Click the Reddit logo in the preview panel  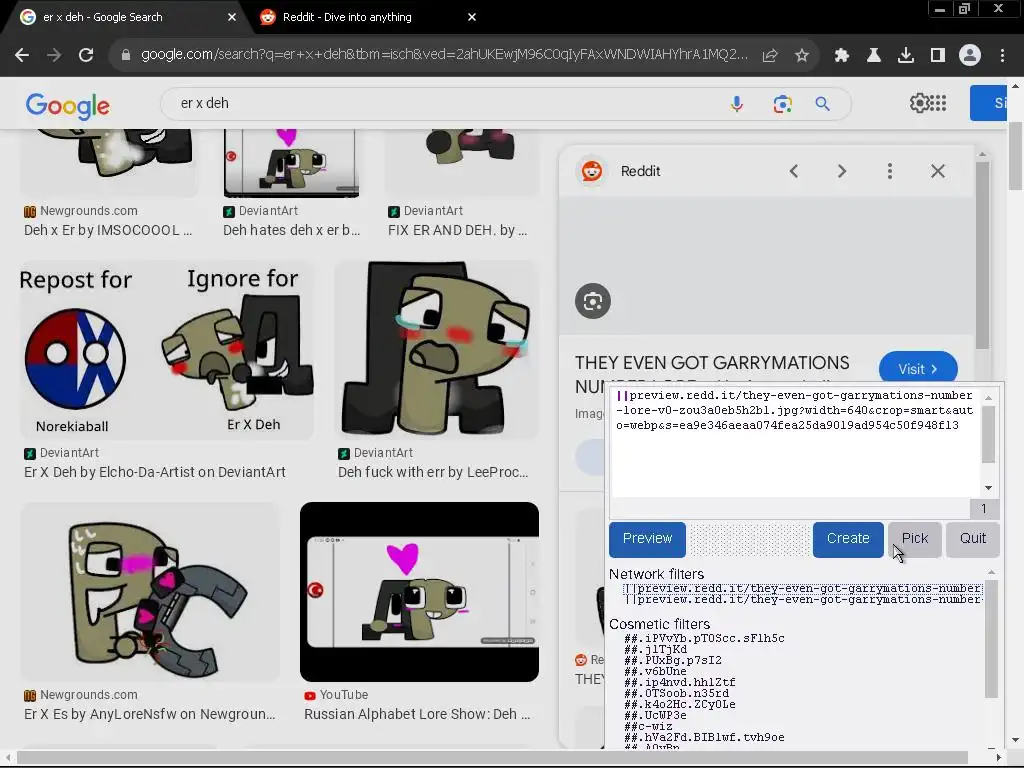(x=592, y=171)
